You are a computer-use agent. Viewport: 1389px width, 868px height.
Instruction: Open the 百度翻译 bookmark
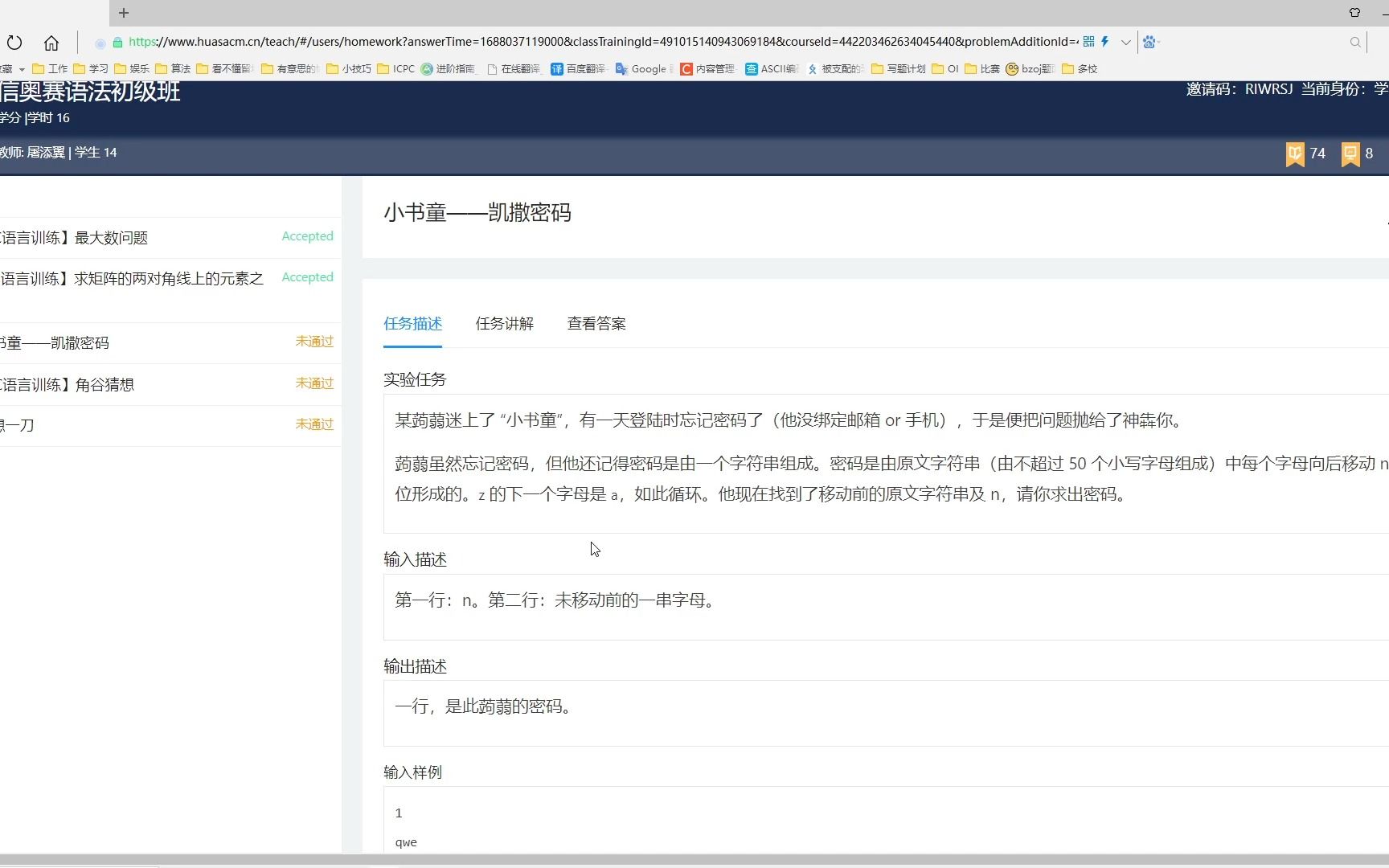click(x=580, y=69)
